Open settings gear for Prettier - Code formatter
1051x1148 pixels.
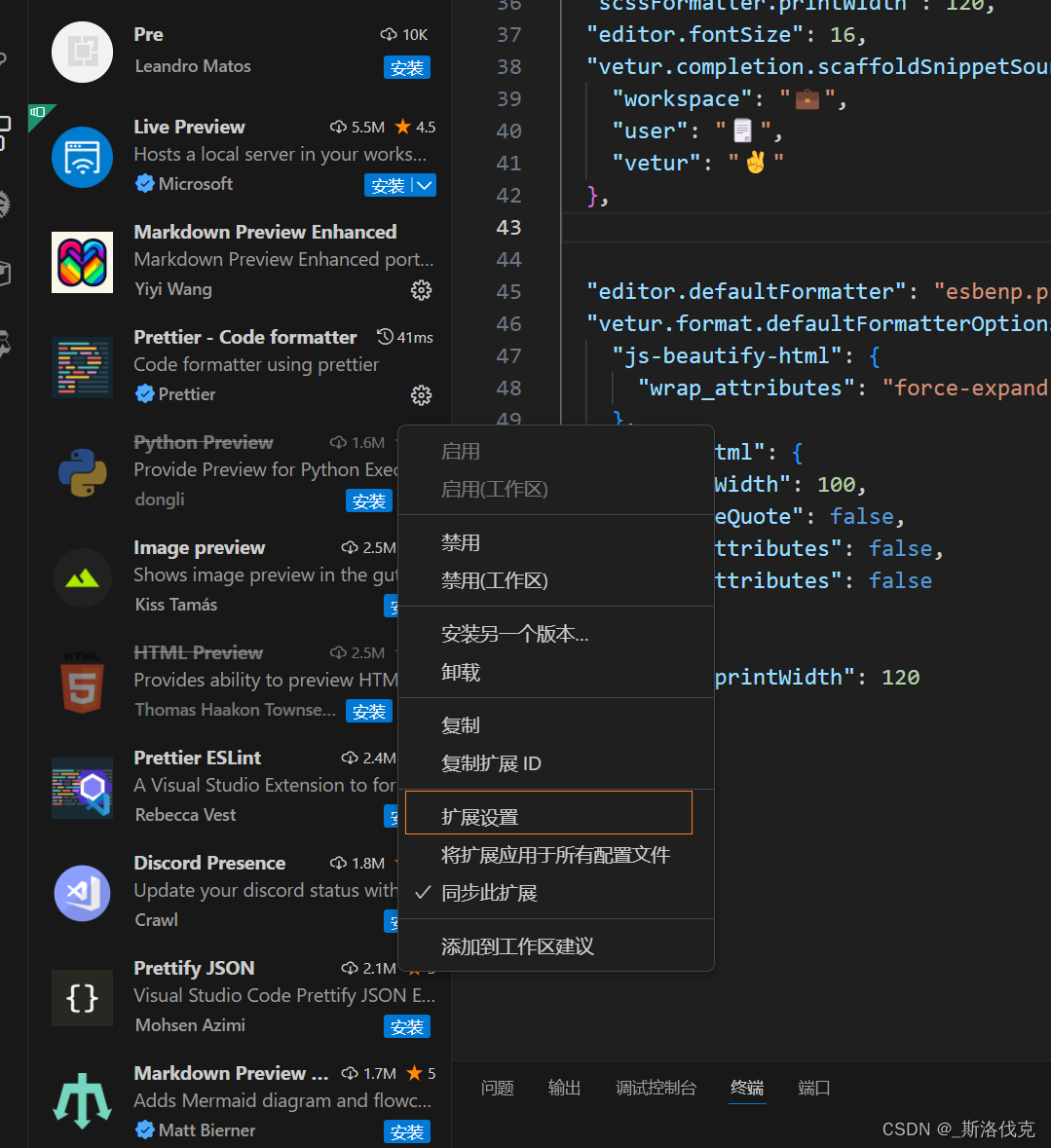click(x=421, y=395)
